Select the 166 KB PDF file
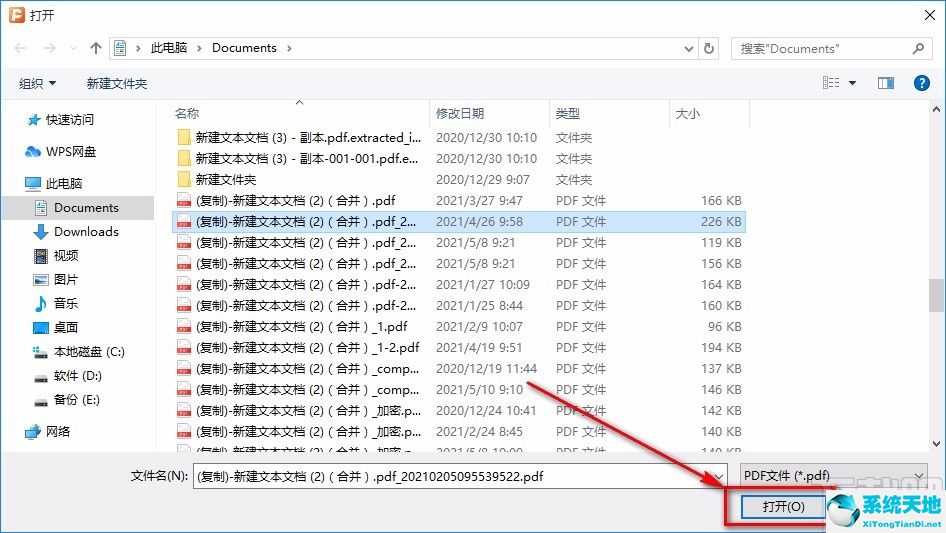The height and width of the screenshot is (533, 946). click(x=459, y=201)
